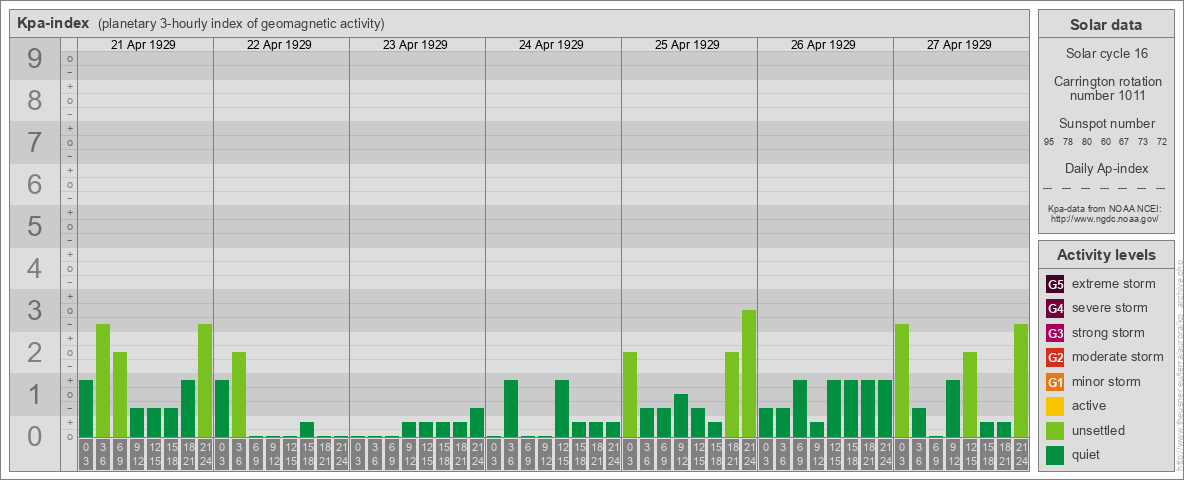
Task: Click the Kp scale number 3
Action: (35, 310)
